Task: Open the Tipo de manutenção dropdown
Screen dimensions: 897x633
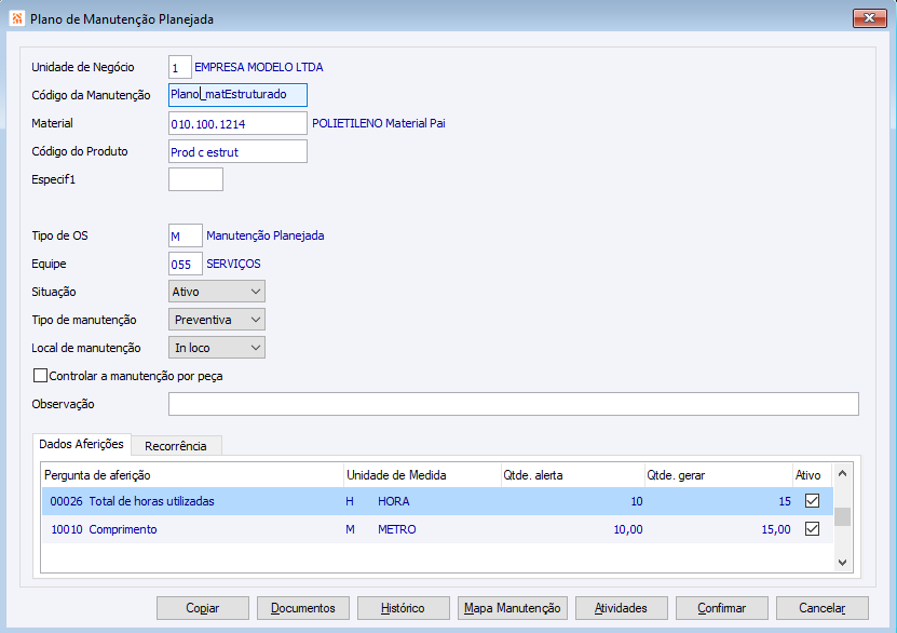Action: tap(217, 320)
